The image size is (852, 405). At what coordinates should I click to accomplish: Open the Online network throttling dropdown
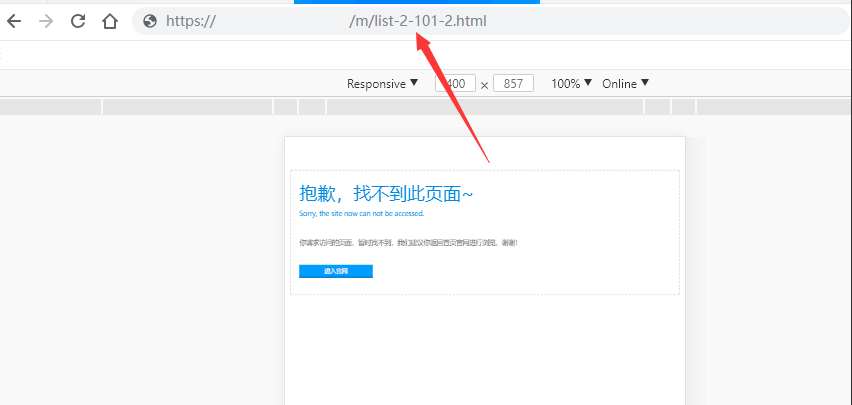[625, 84]
